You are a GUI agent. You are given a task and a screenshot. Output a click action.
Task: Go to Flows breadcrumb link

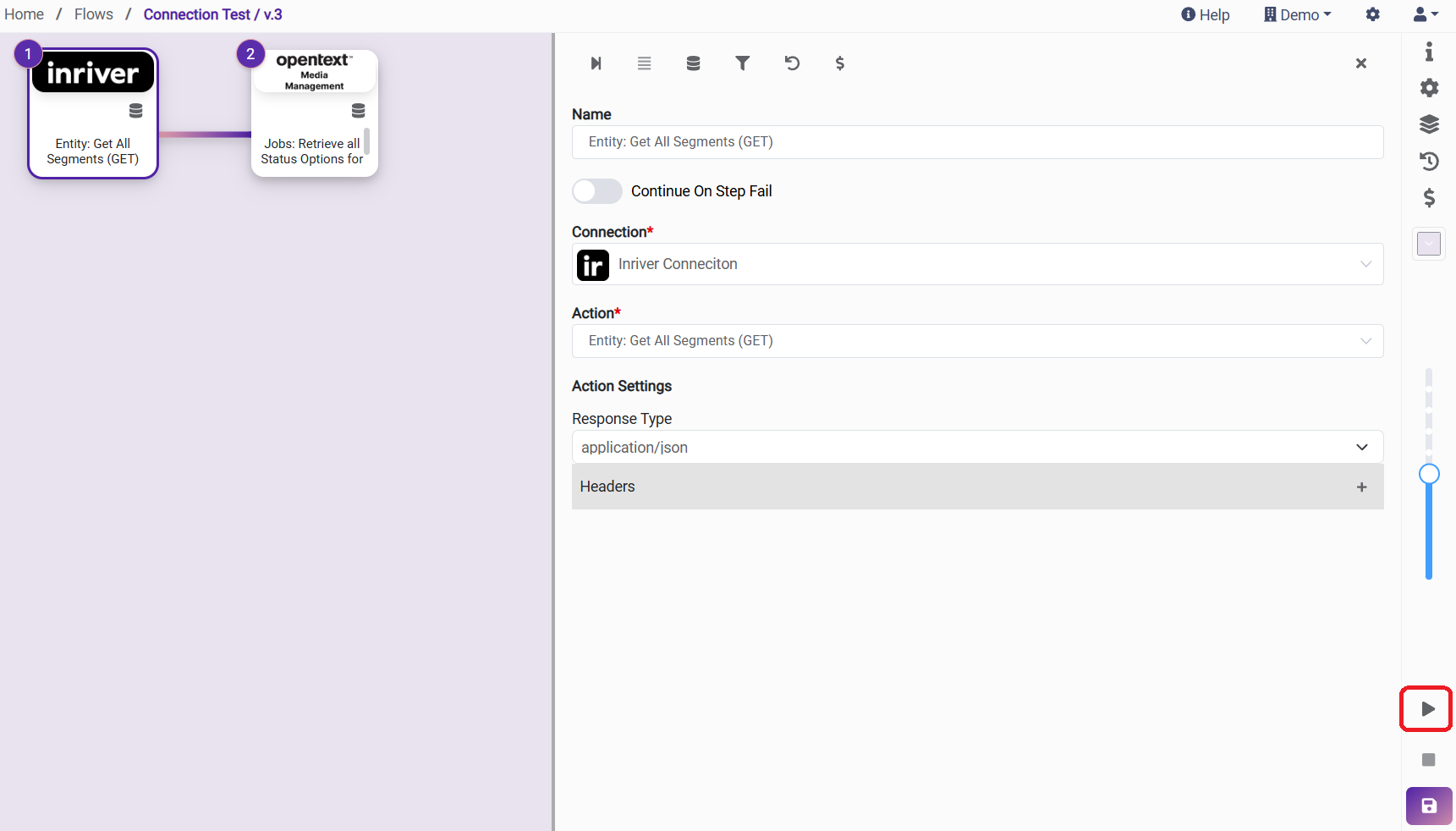[94, 14]
